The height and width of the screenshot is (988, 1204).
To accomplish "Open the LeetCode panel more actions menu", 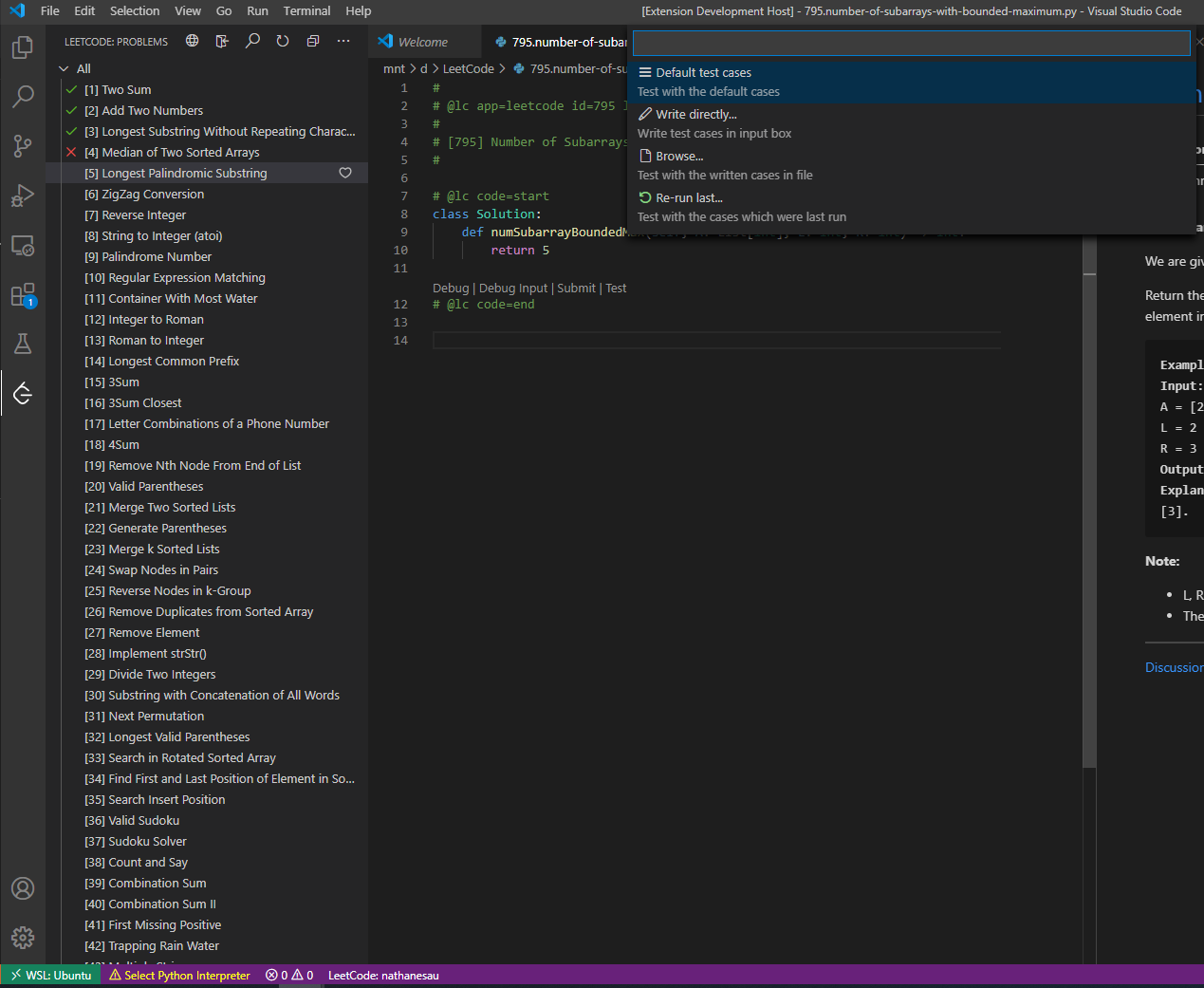I will pos(343,41).
